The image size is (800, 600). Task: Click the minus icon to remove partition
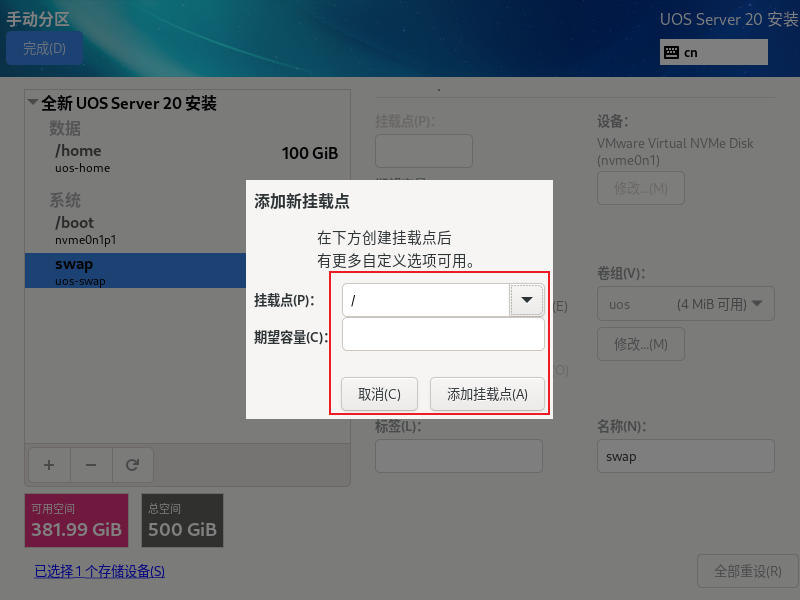91,465
